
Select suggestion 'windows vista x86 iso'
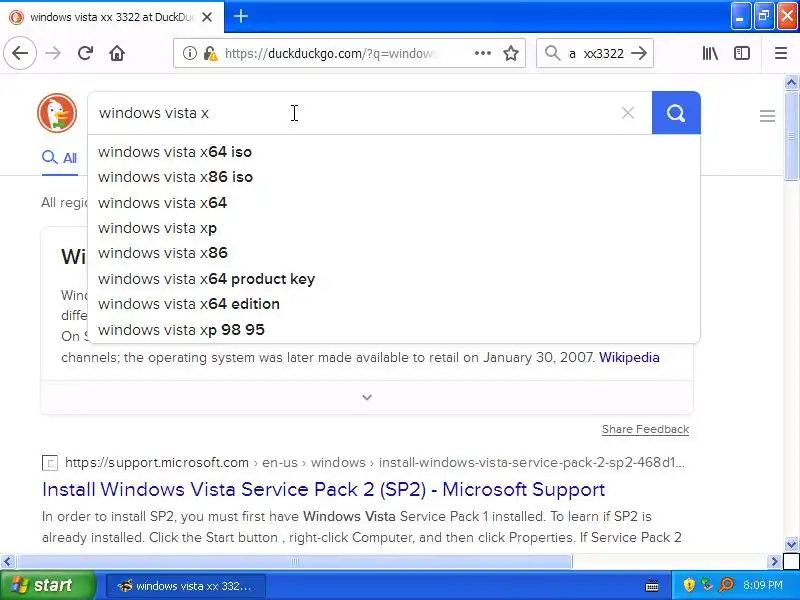(x=394, y=177)
